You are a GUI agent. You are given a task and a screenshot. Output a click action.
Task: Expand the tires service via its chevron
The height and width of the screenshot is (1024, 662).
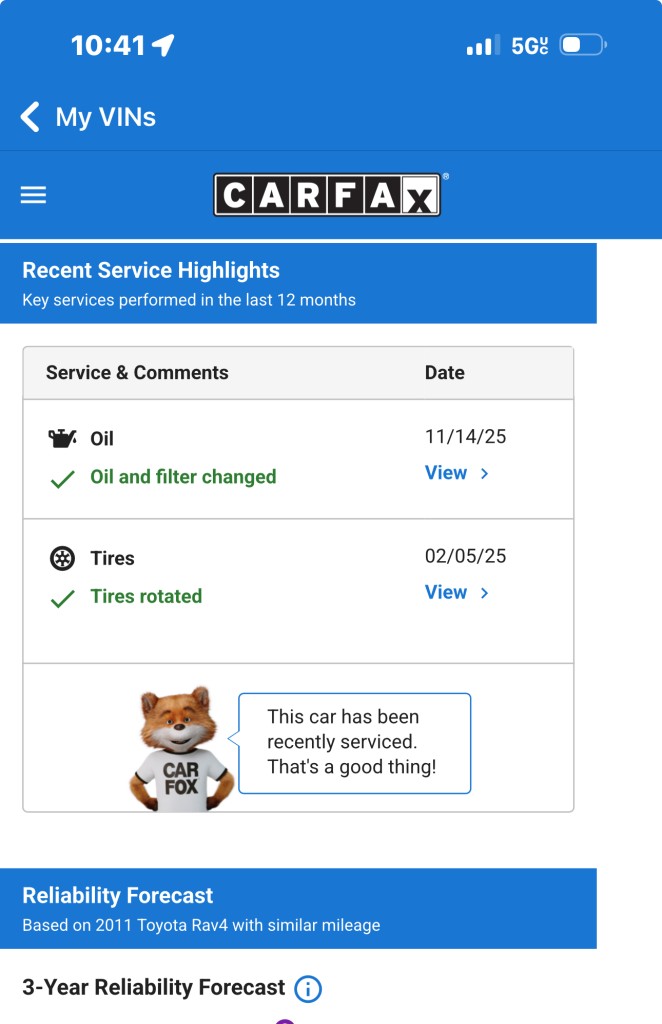click(484, 593)
